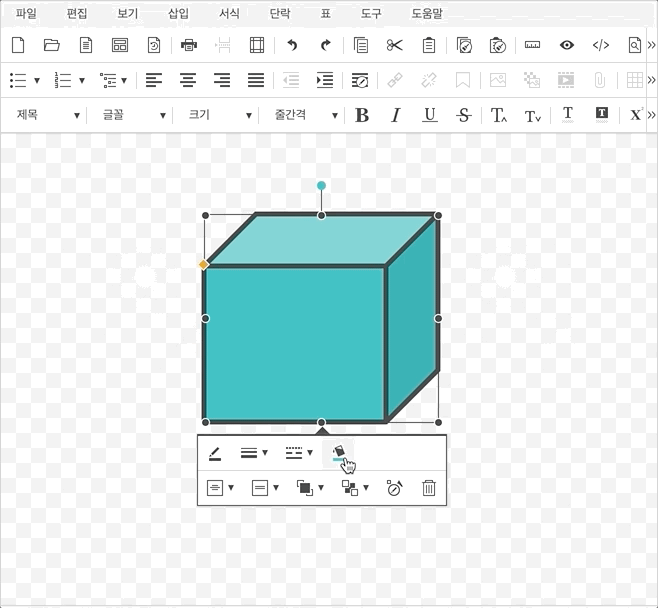The image size is (658, 608).
Task: Click the shape line color pen icon
Action: (x=215, y=453)
